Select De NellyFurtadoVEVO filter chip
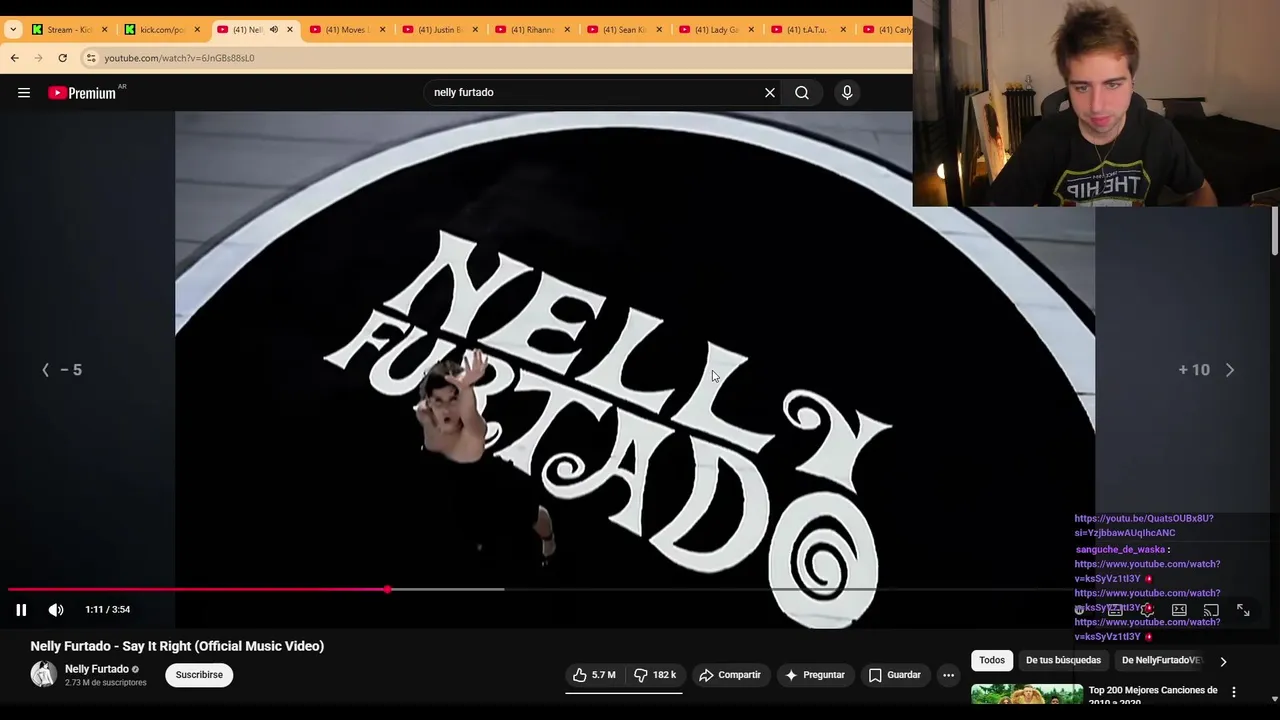The image size is (1280, 720). [1161, 660]
